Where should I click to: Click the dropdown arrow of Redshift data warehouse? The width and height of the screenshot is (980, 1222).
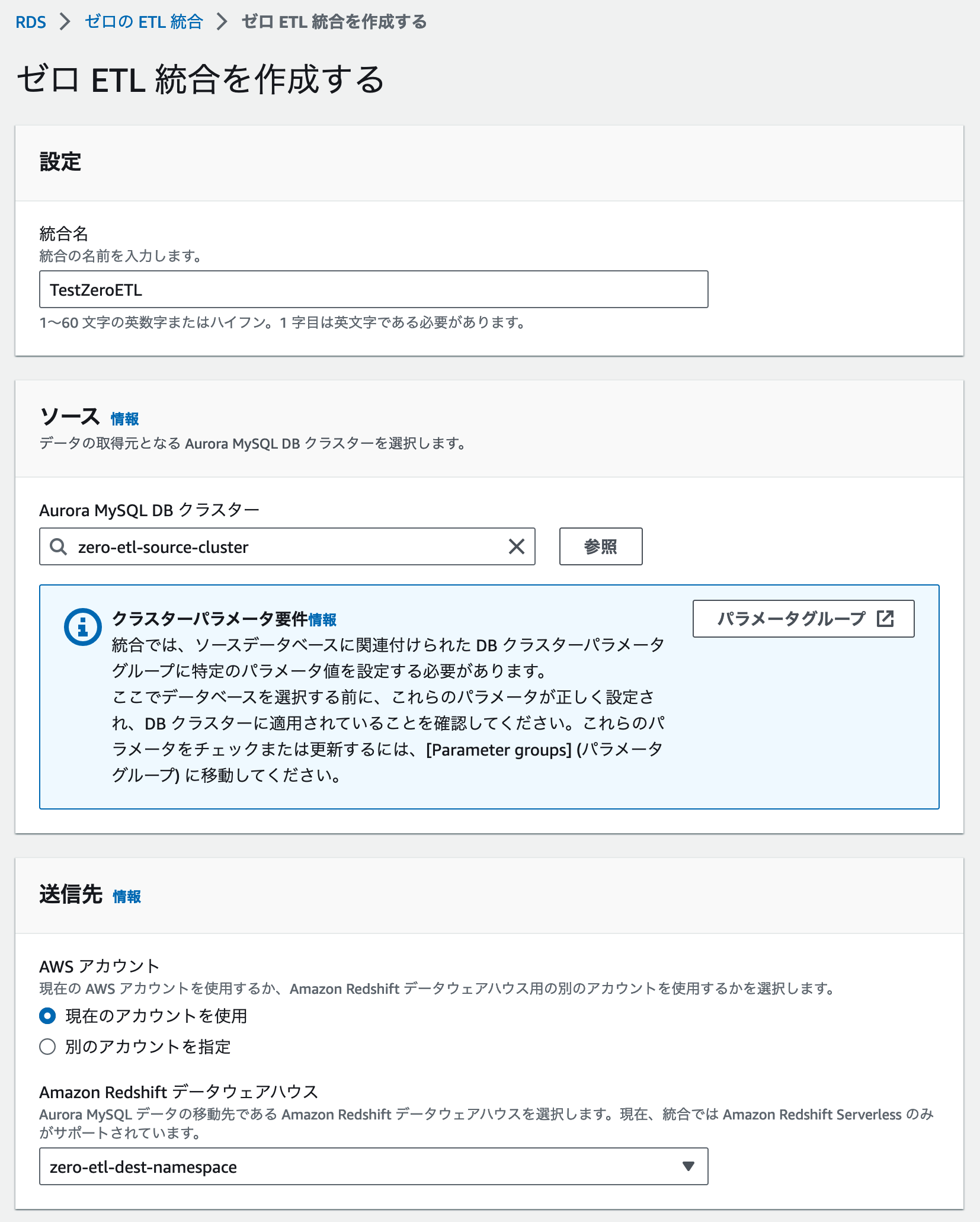tap(688, 1166)
